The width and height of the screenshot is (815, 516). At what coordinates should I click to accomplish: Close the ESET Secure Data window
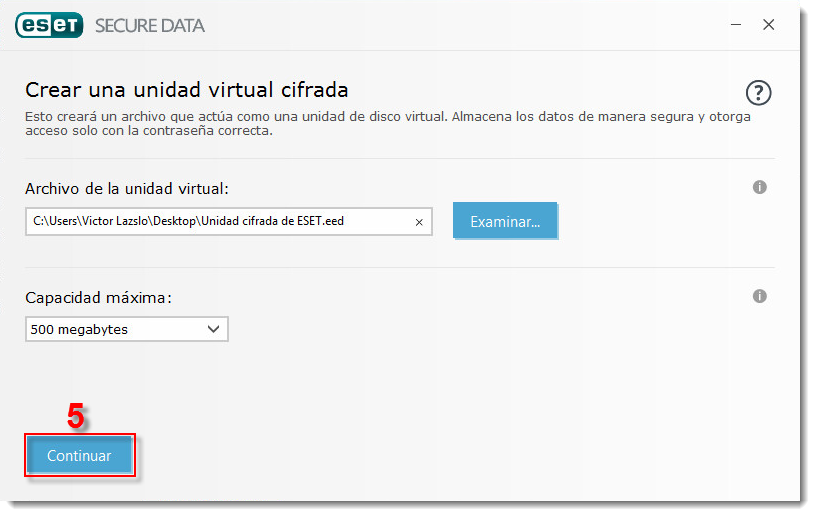pyautogui.click(x=768, y=25)
